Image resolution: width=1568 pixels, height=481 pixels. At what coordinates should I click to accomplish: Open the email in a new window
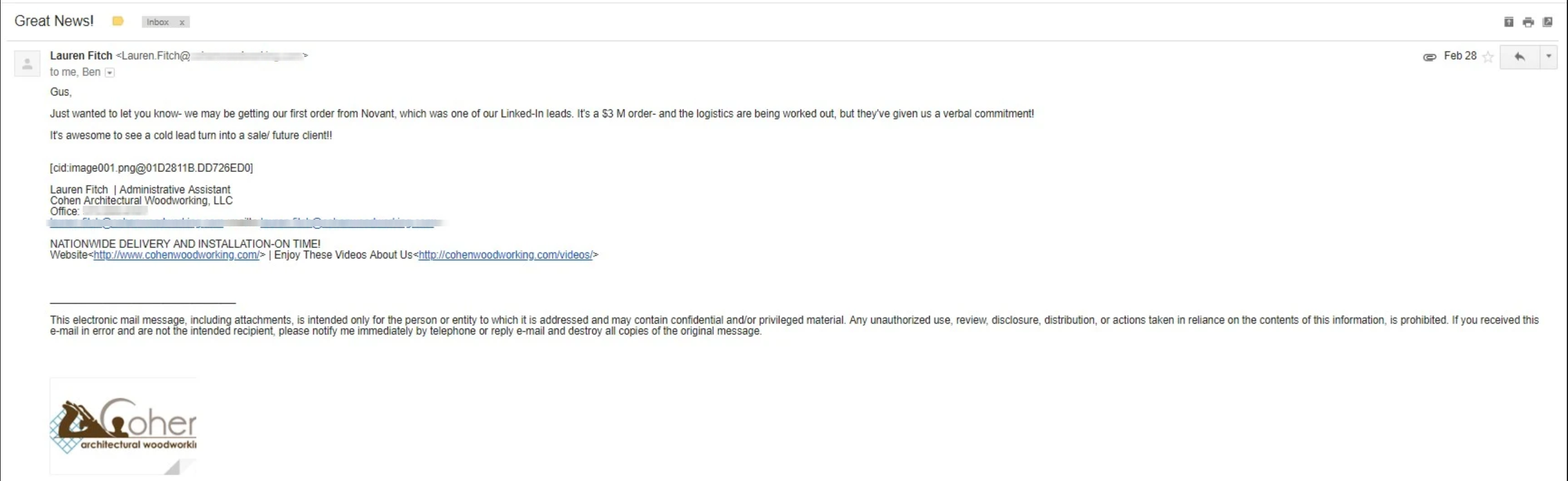(1547, 22)
